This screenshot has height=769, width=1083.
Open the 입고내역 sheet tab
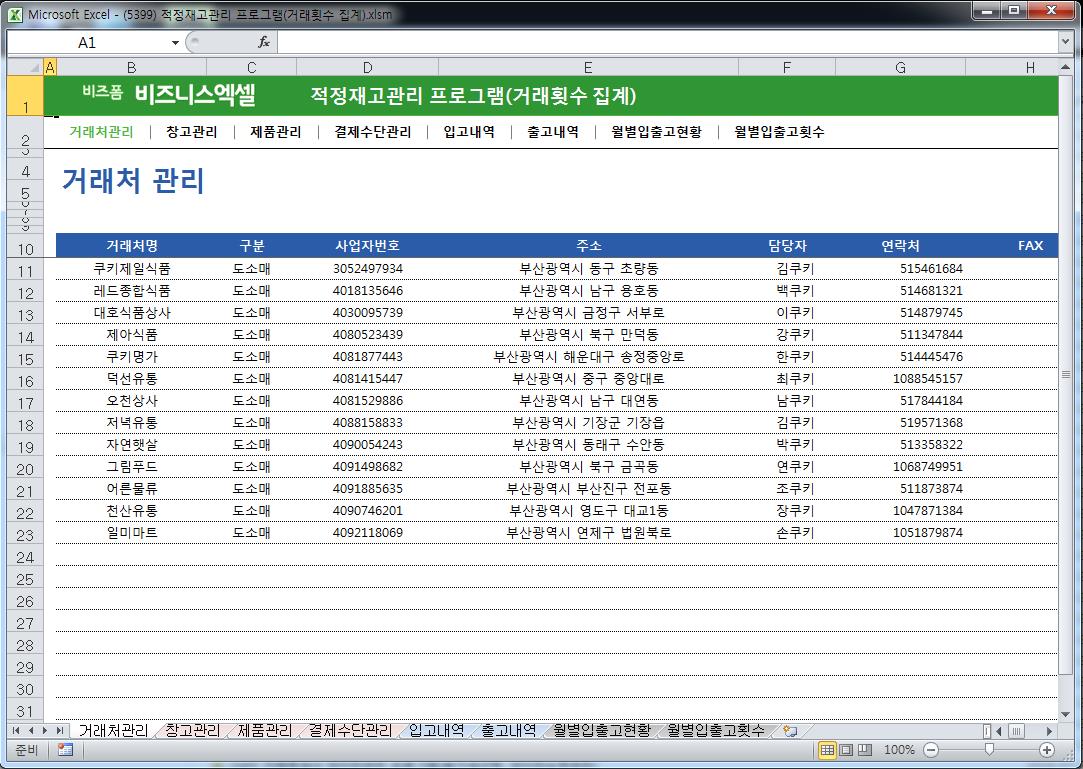click(436, 731)
